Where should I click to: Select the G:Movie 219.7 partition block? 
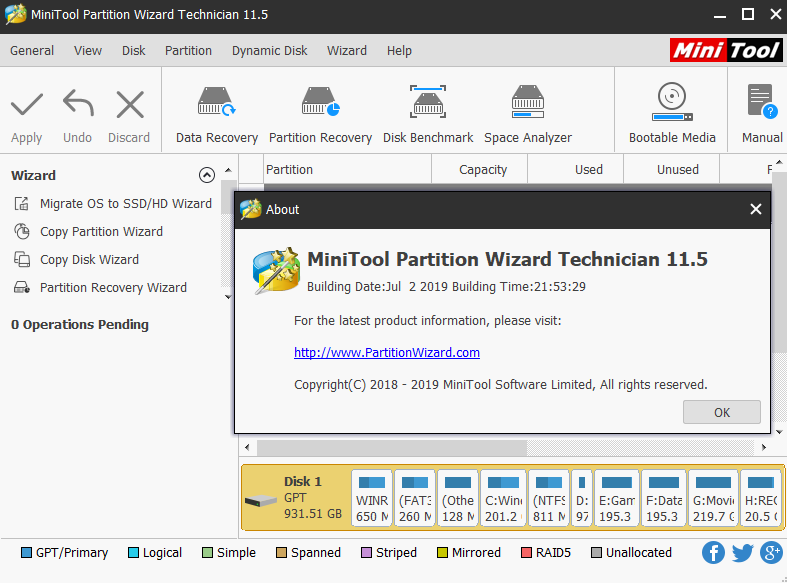[713, 498]
